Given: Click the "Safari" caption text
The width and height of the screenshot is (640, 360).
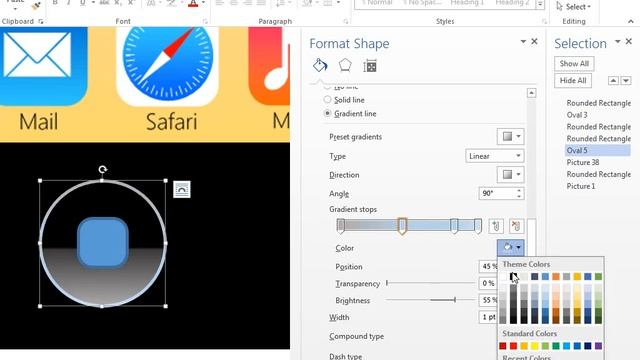Looking at the screenshot, I should pos(171,122).
